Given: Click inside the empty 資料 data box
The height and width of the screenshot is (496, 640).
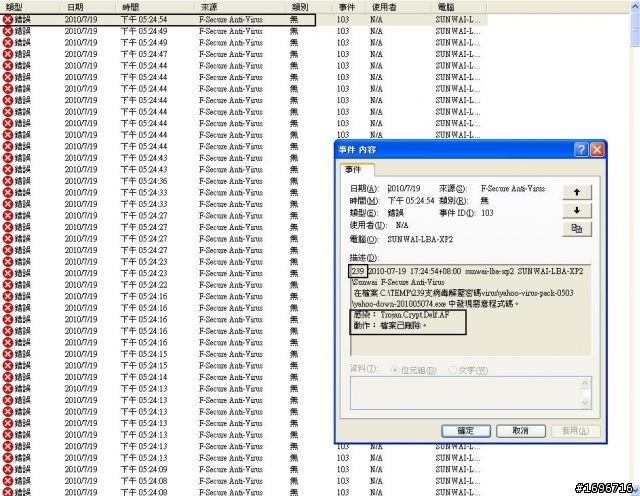Looking at the screenshot, I should tap(465, 393).
